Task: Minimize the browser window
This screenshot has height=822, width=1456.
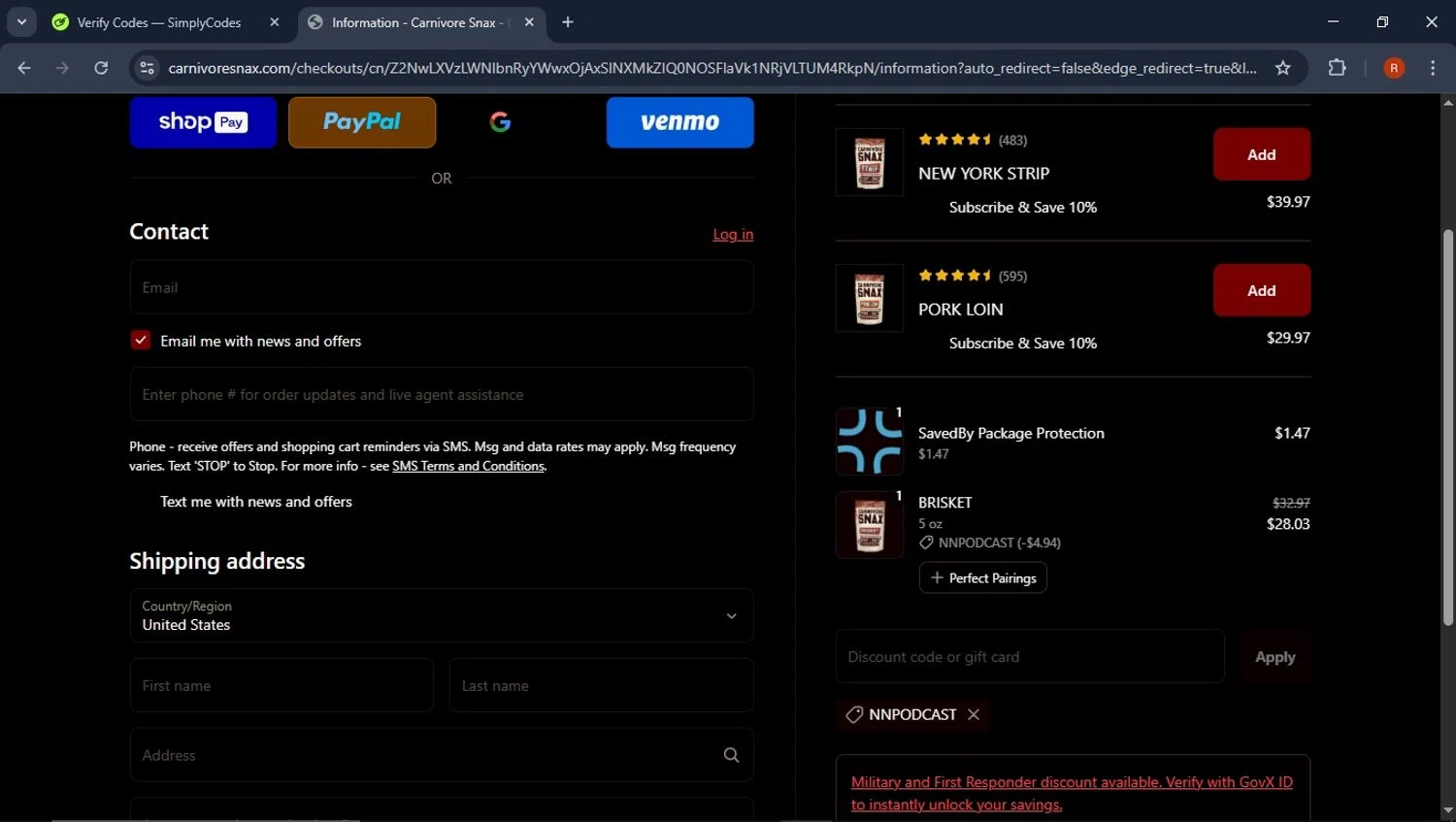Action: 1333,21
